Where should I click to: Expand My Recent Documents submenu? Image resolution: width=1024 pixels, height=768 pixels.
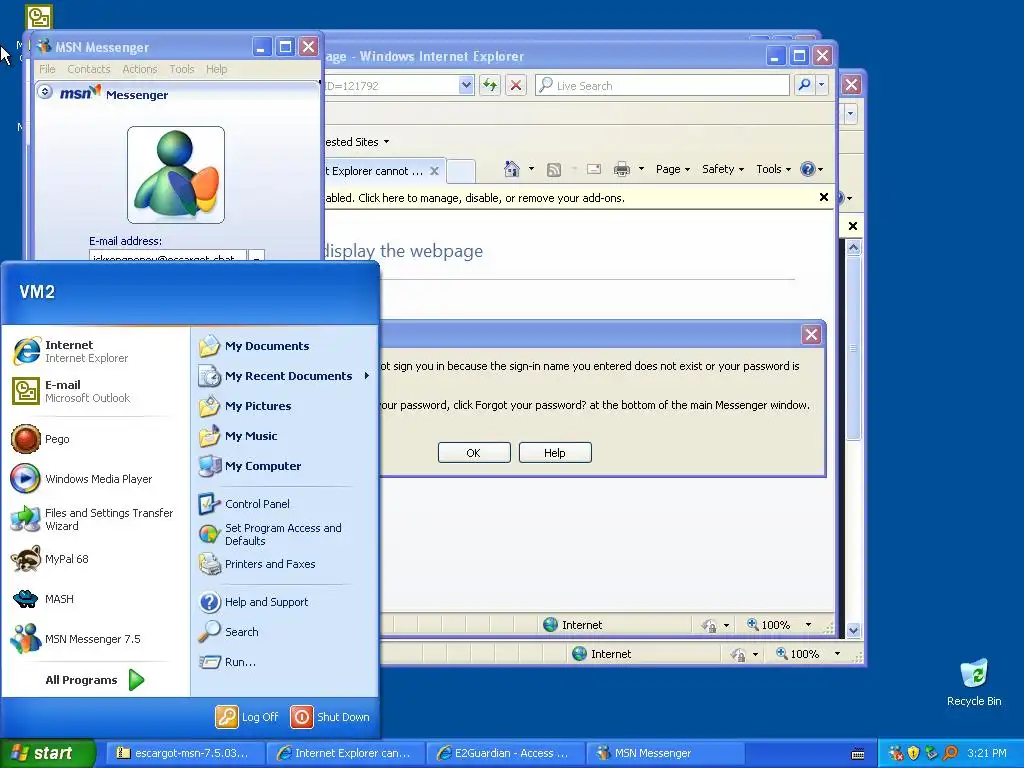285,376
